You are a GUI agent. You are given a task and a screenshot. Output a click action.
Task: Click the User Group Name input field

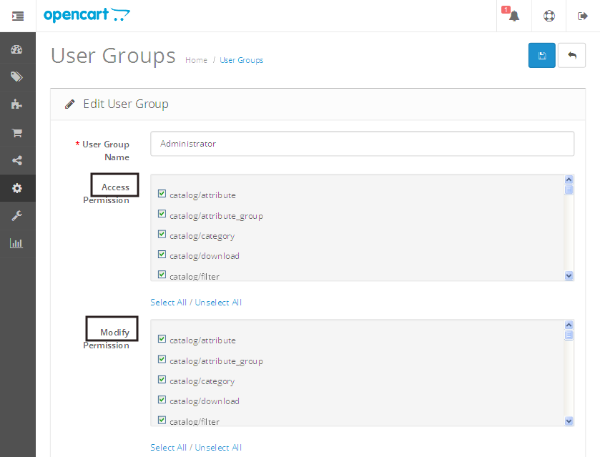[362, 144]
